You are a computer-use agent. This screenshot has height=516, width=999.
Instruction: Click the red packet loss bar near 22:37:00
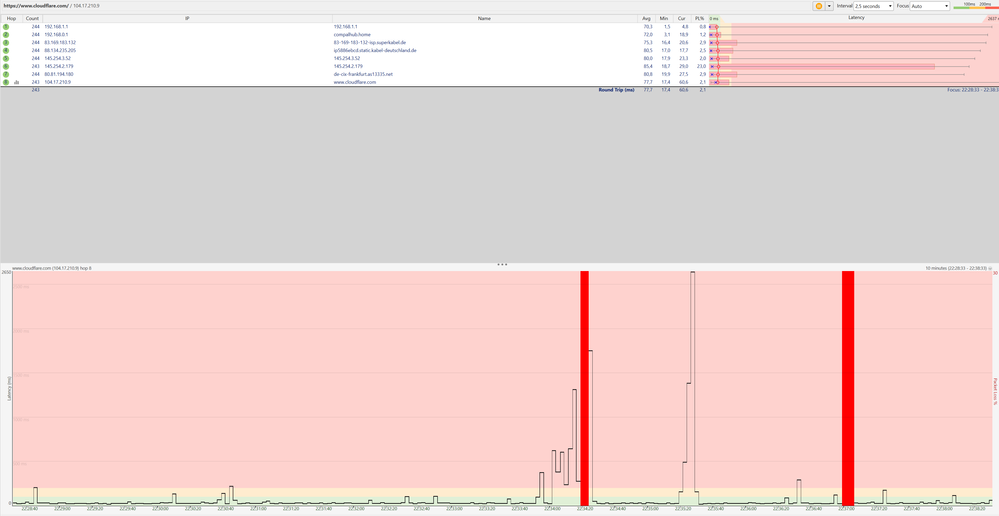848,388
